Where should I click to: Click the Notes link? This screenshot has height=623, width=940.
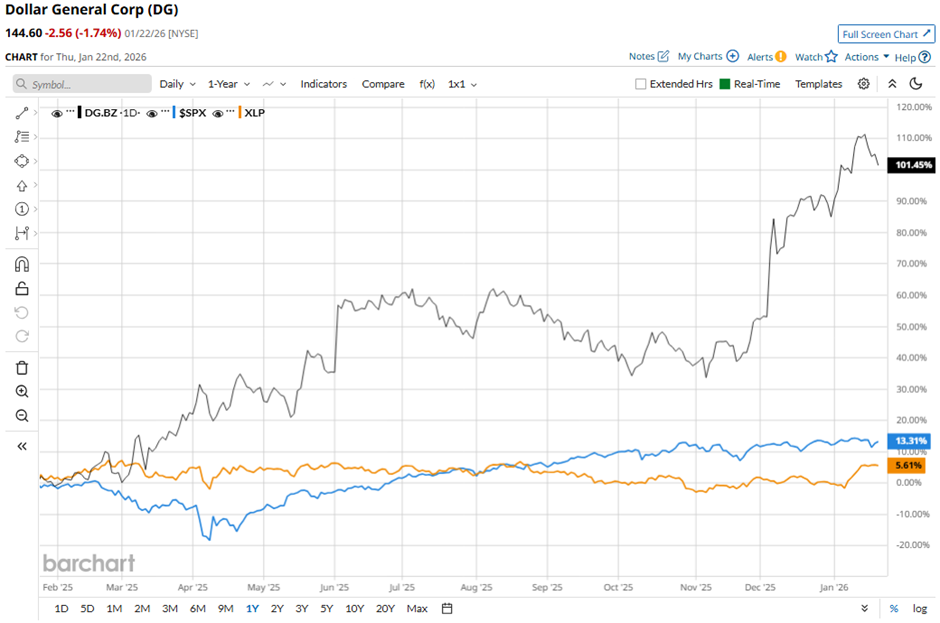click(641, 56)
